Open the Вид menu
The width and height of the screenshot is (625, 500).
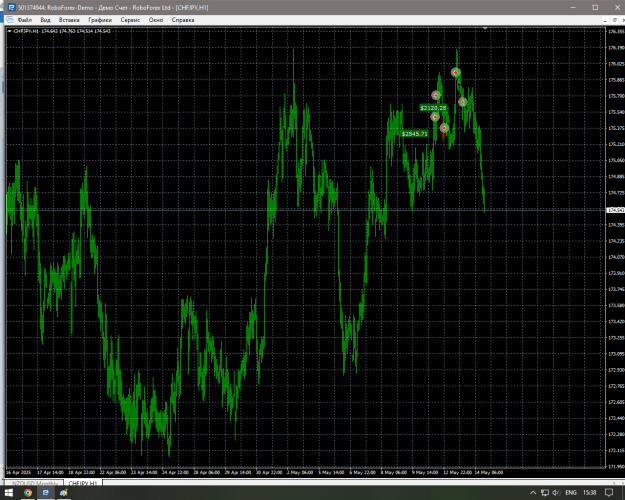click(x=45, y=20)
